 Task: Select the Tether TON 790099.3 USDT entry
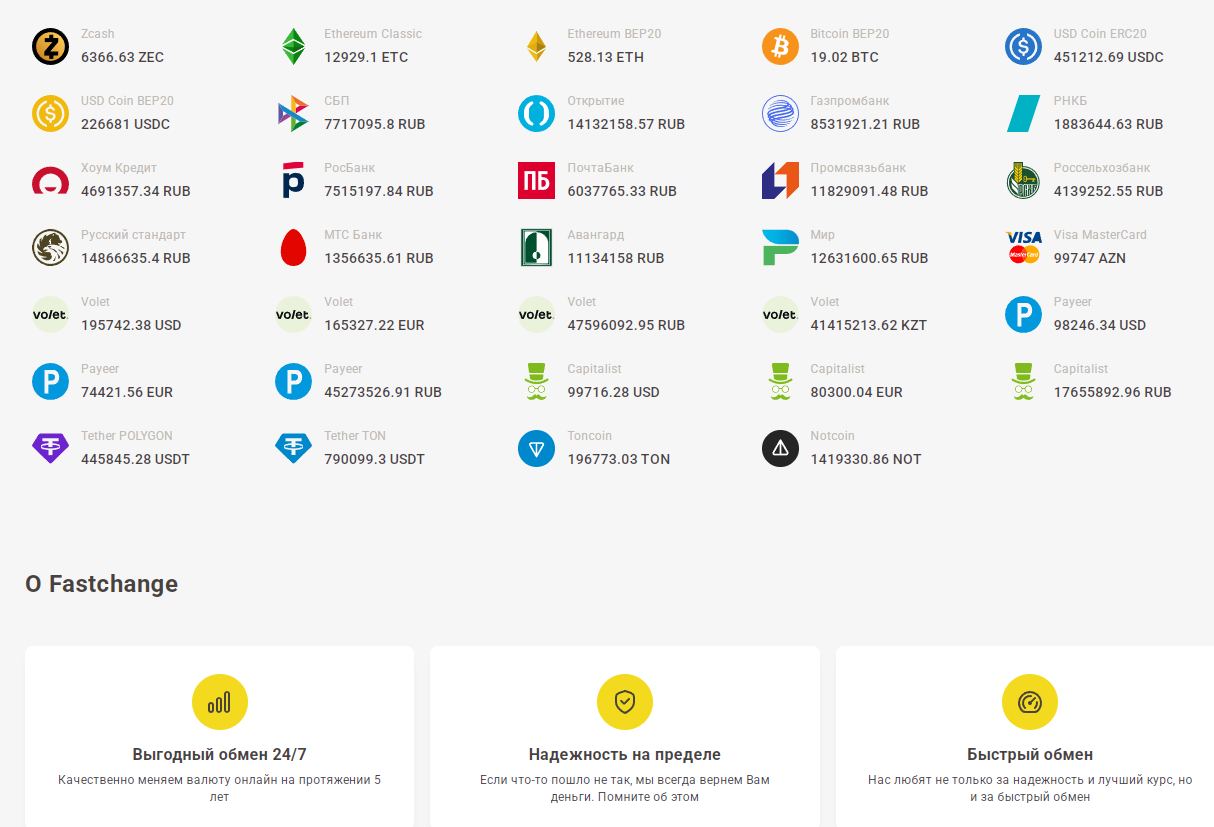pyautogui.click(x=350, y=448)
